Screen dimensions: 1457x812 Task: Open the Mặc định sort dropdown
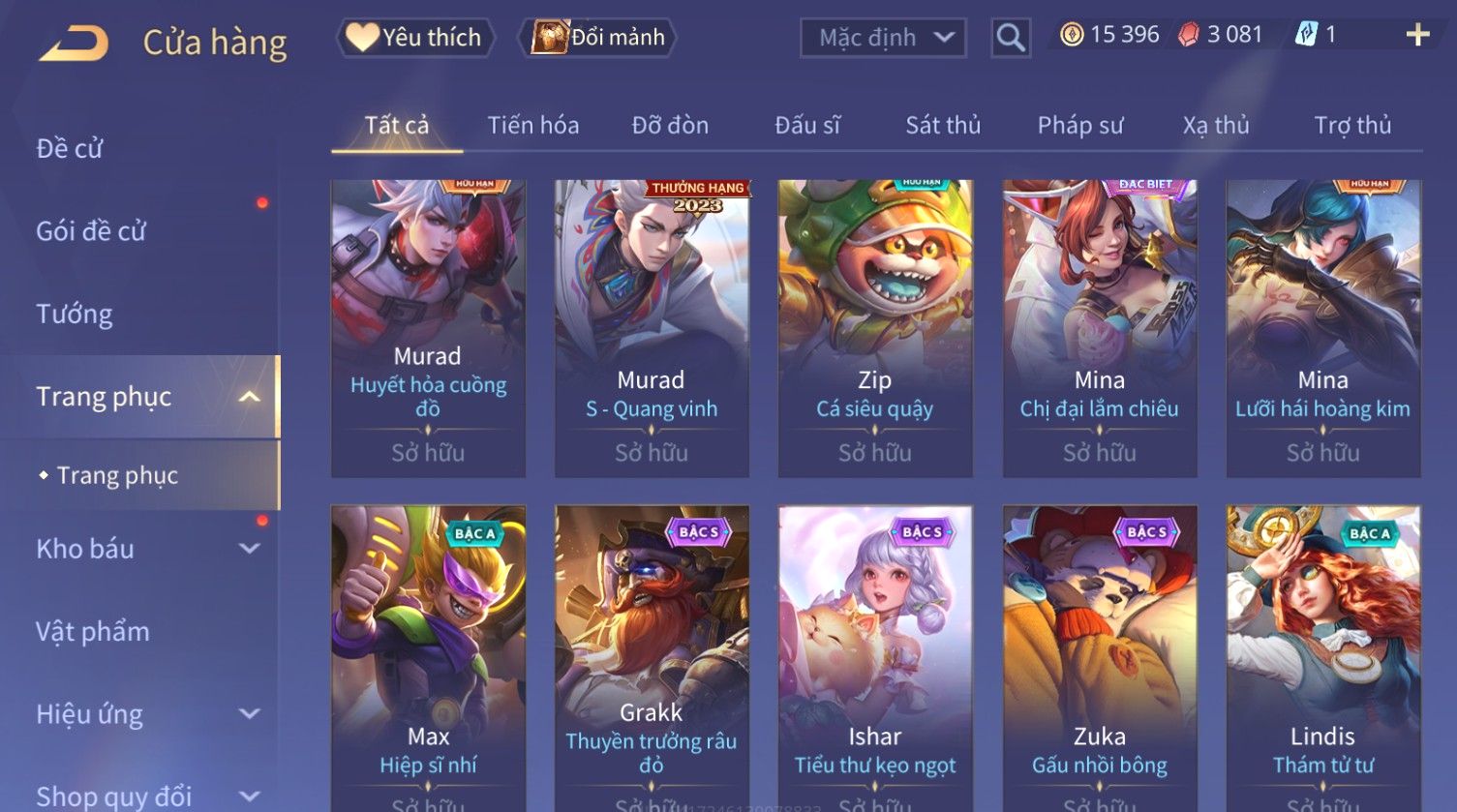pos(884,38)
